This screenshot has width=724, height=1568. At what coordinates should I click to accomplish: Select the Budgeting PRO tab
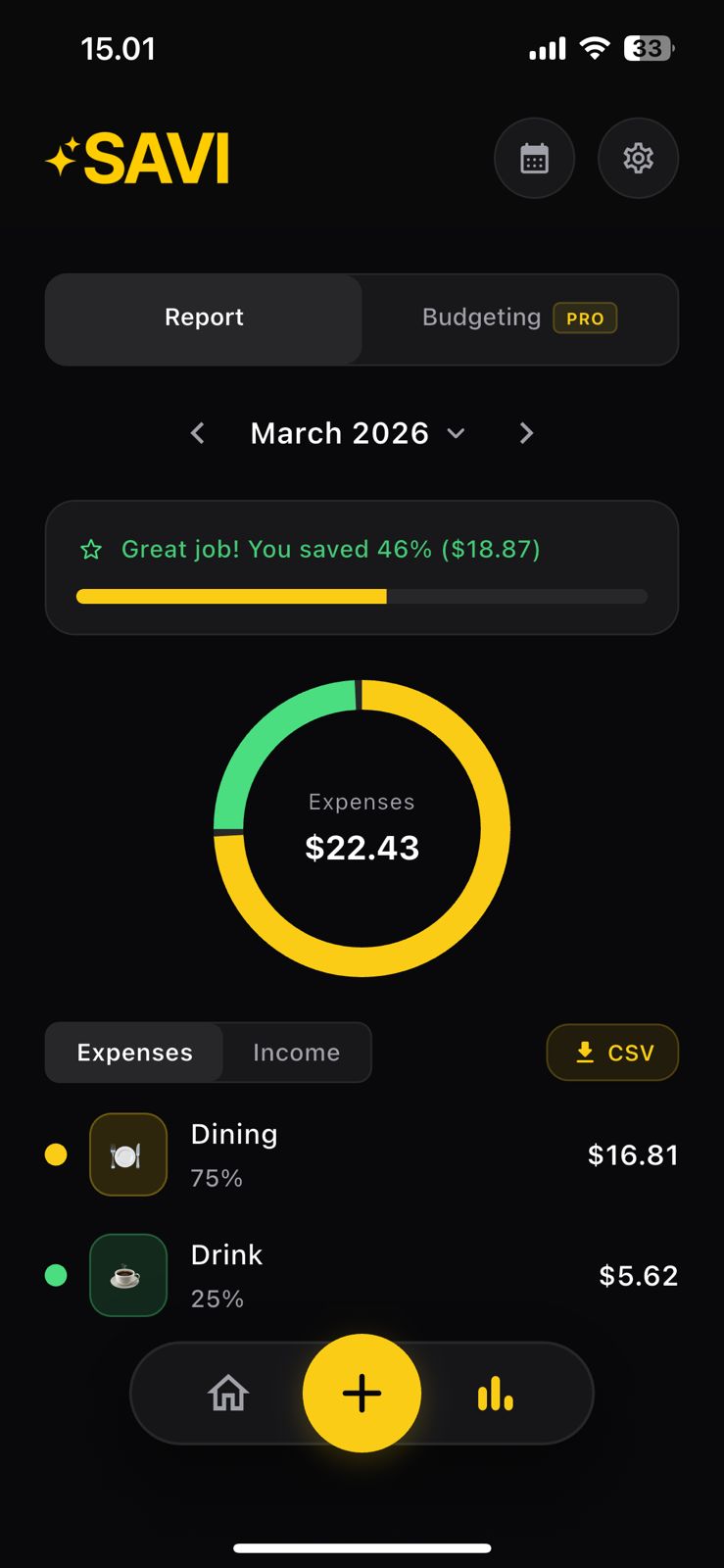click(519, 318)
